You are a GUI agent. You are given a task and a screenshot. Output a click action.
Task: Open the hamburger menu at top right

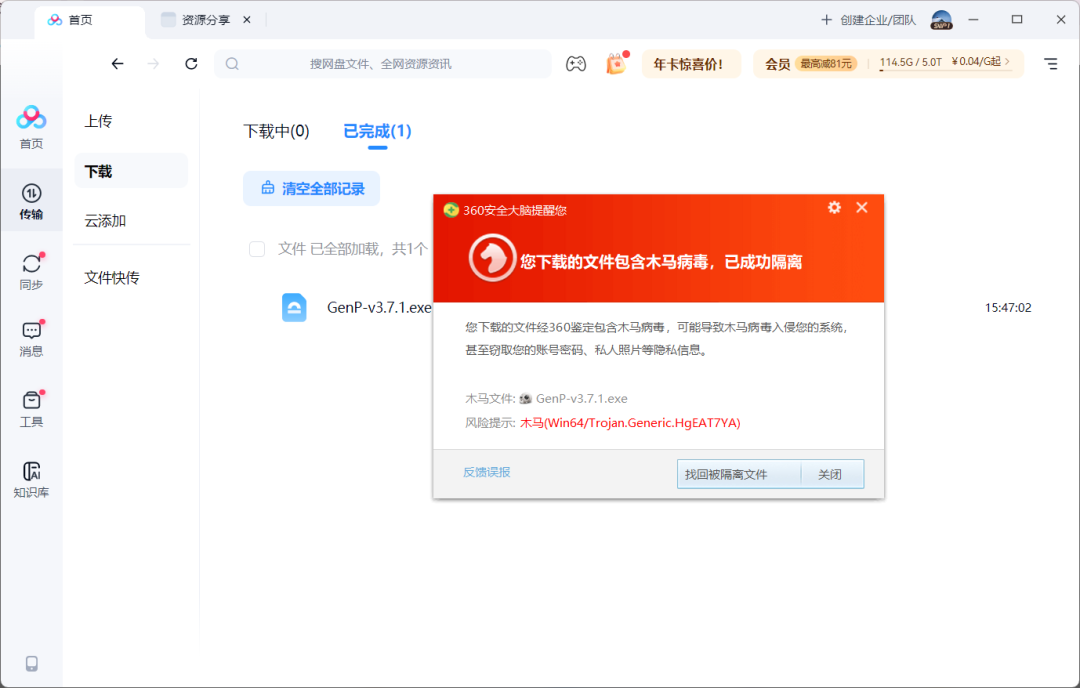1050,64
